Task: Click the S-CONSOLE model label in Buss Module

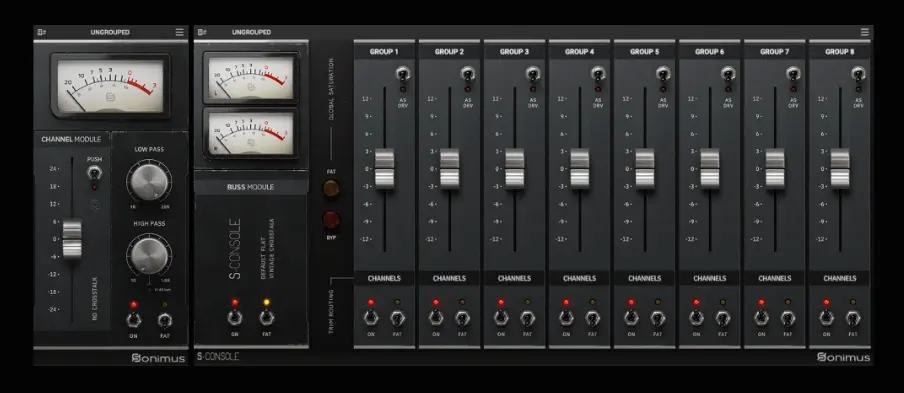Action: click(235, 248)
